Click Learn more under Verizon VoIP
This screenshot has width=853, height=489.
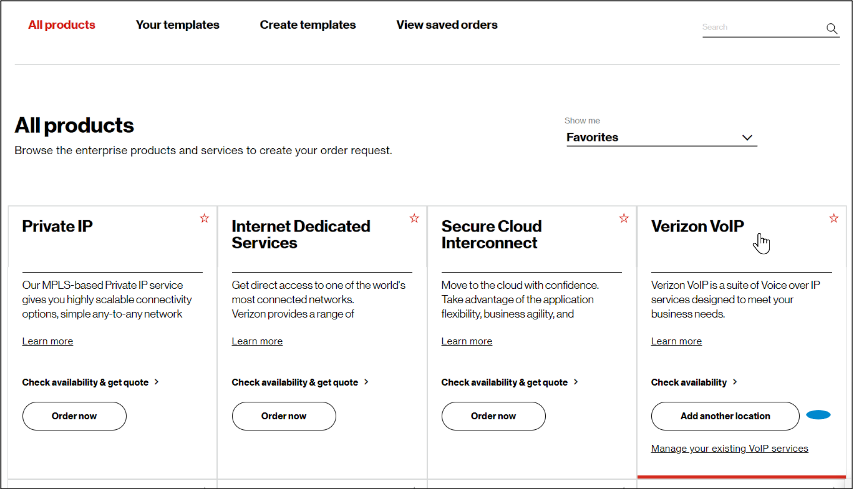[676, 341]
